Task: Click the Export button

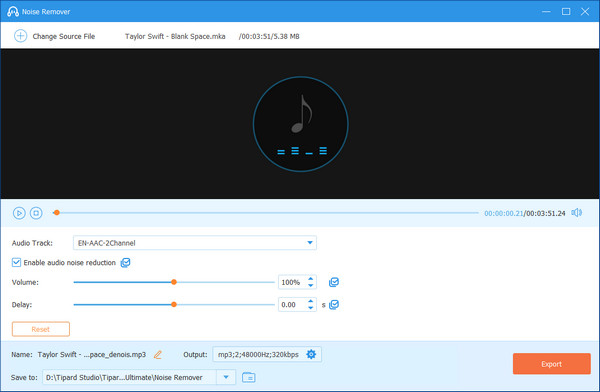Action: coord(551,364)
